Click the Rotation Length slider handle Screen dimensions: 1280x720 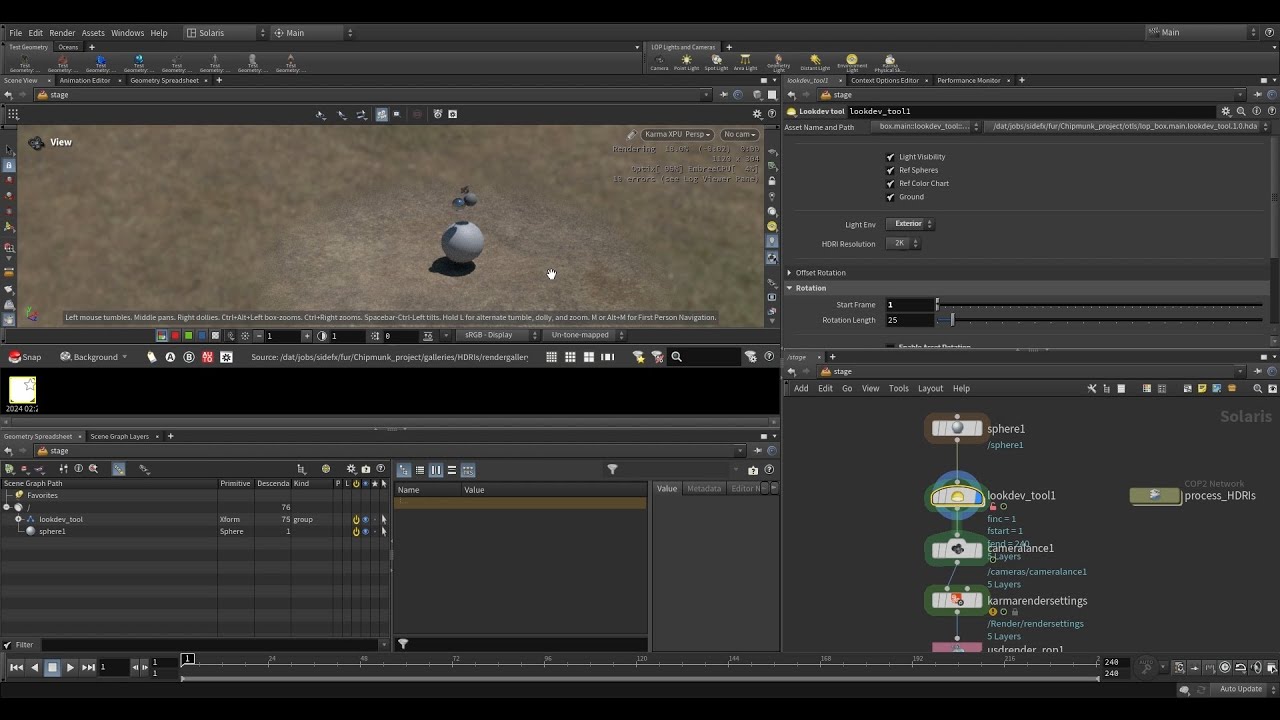click(952, 320)
